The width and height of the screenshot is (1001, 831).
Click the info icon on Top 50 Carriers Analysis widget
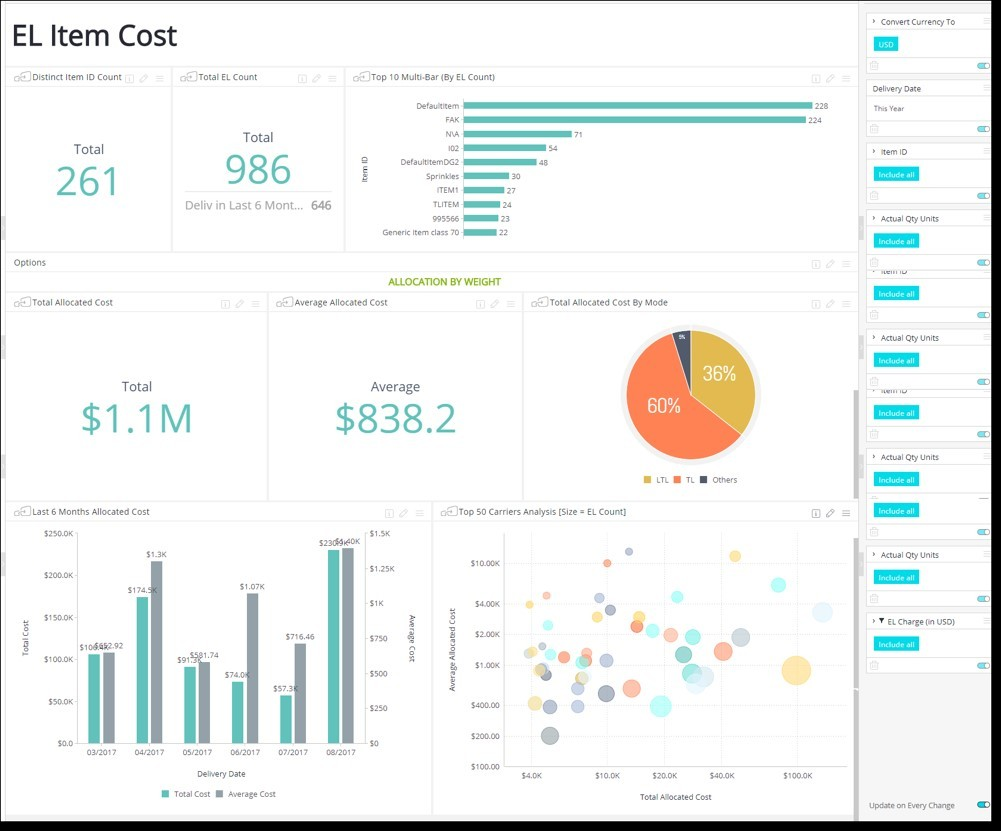tap(816, 511)
